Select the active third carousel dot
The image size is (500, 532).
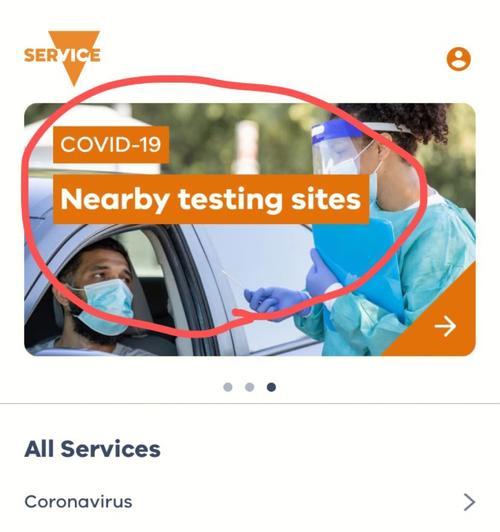tap(271, 387)
